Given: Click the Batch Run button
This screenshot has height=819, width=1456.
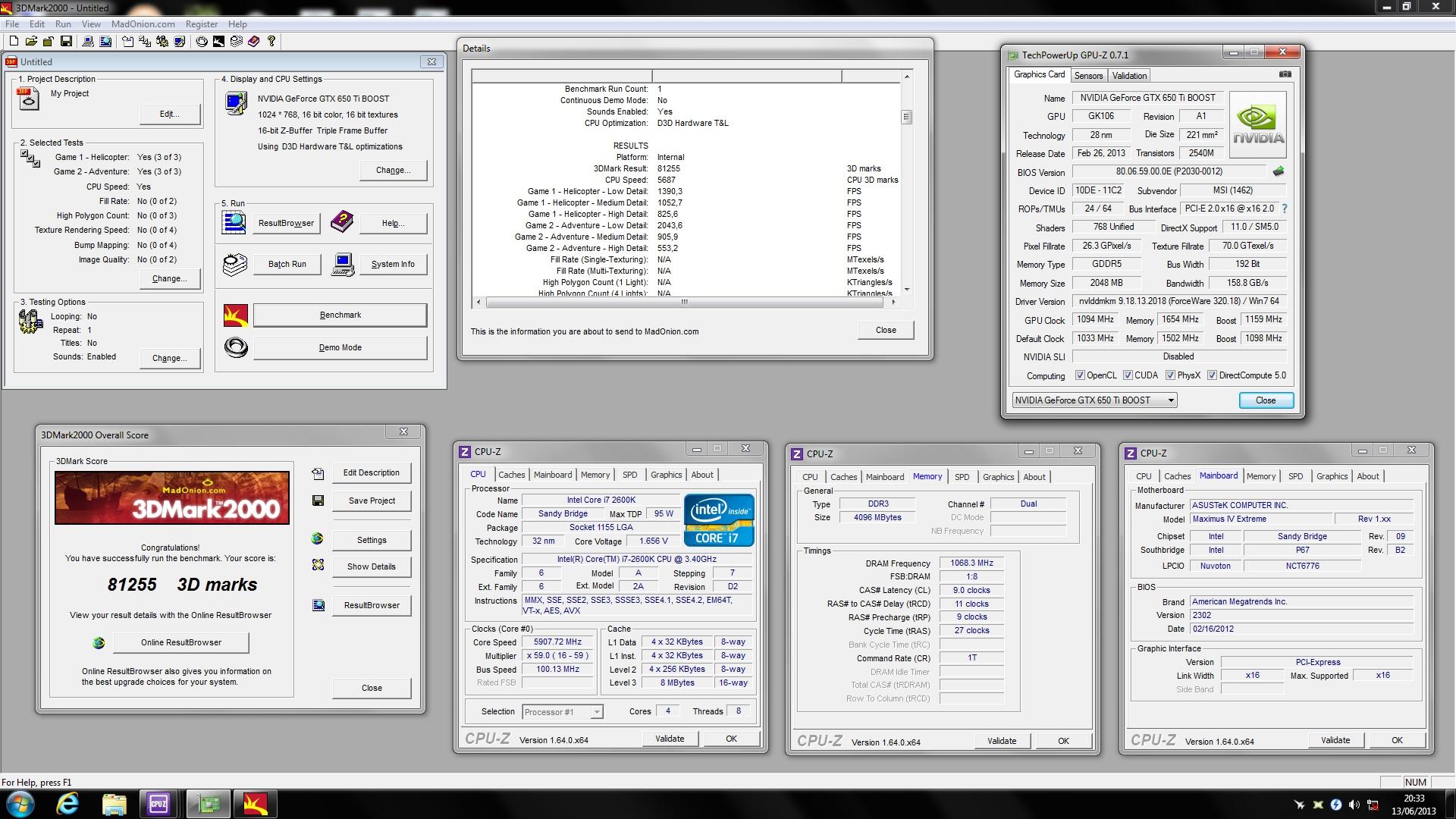Looking at the screenshot, I should click(287, 264).
